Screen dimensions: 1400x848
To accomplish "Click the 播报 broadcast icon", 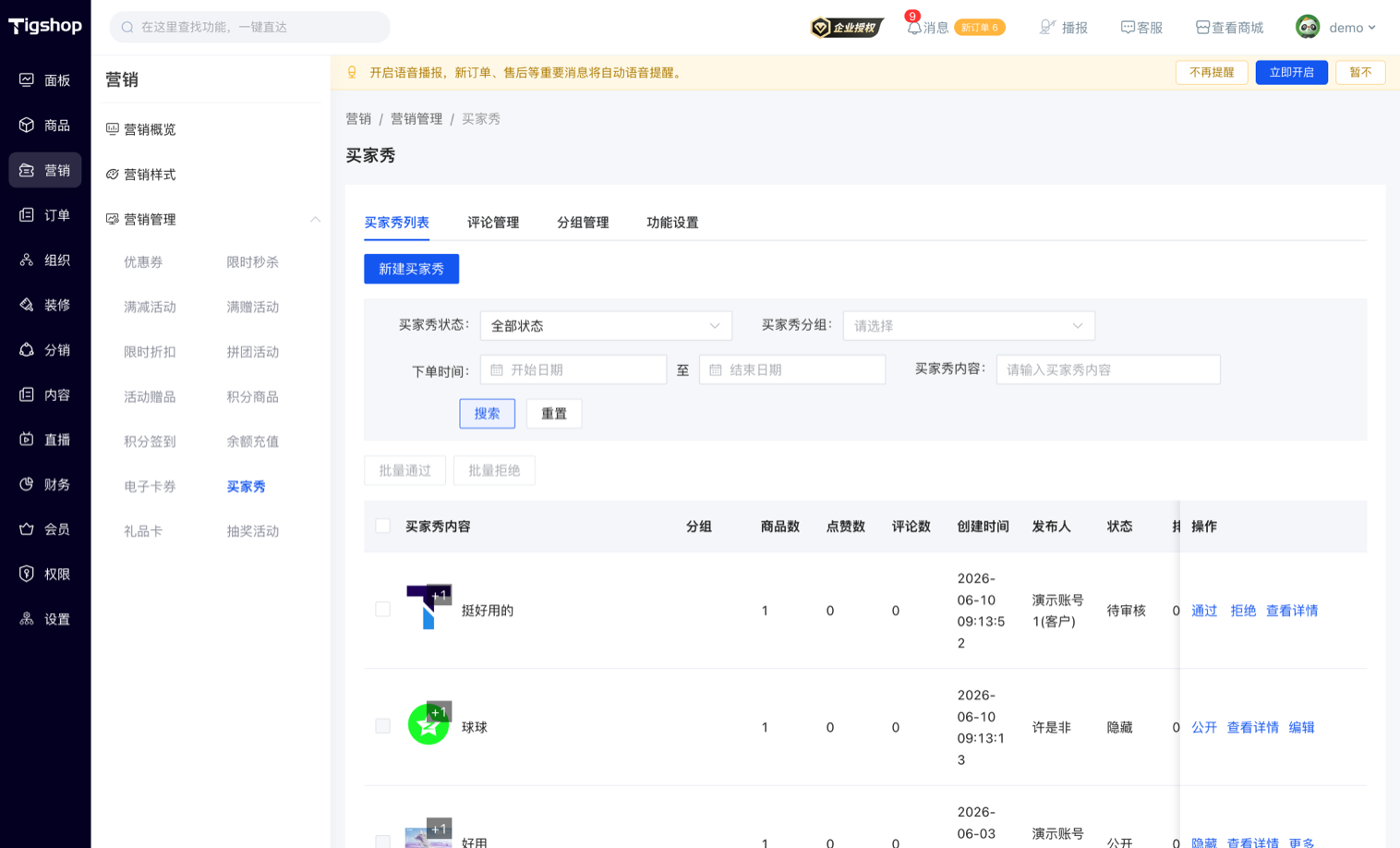I will point(1047,28).
